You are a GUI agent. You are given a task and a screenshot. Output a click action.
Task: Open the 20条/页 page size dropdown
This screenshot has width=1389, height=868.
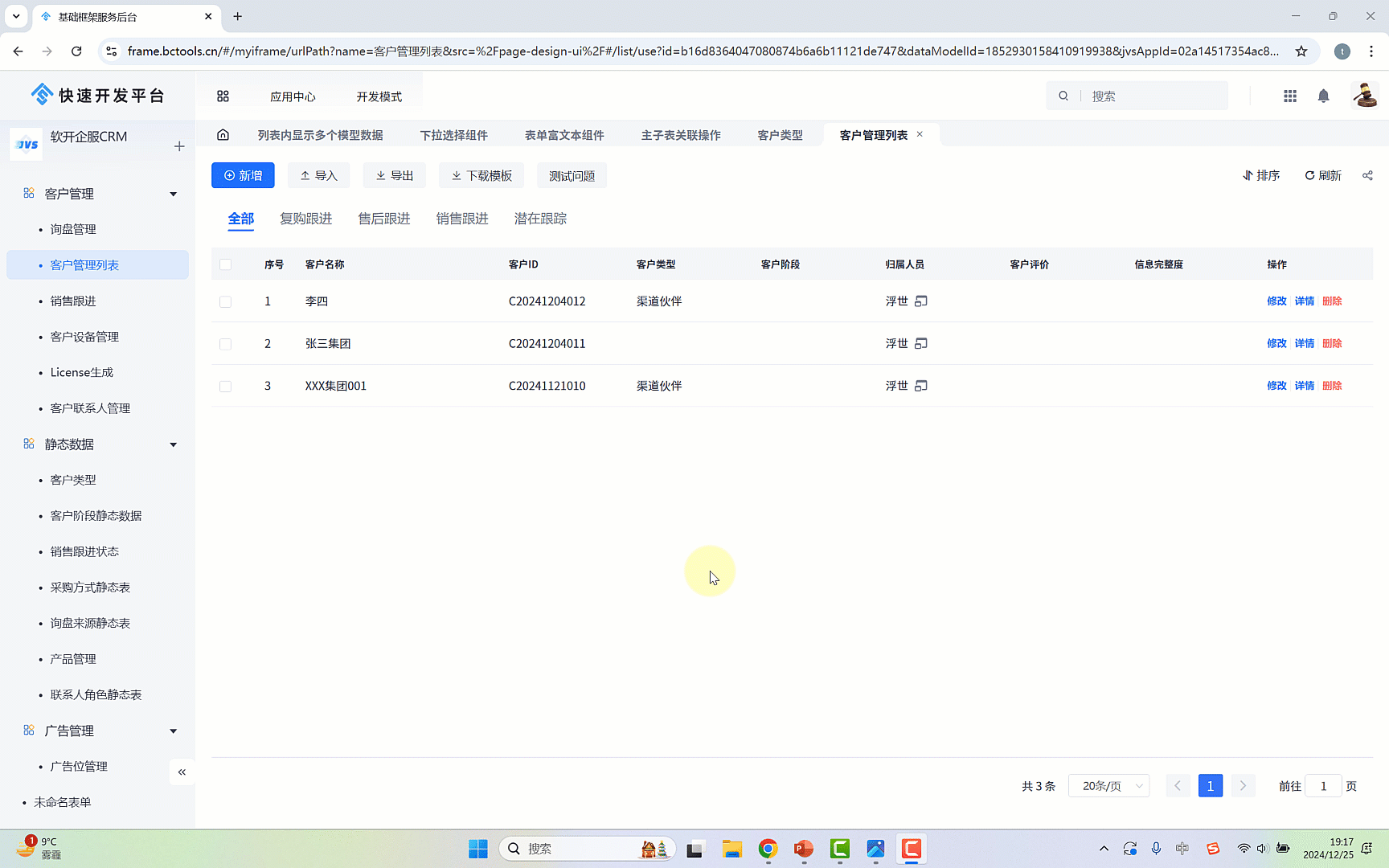(1108, 786)
